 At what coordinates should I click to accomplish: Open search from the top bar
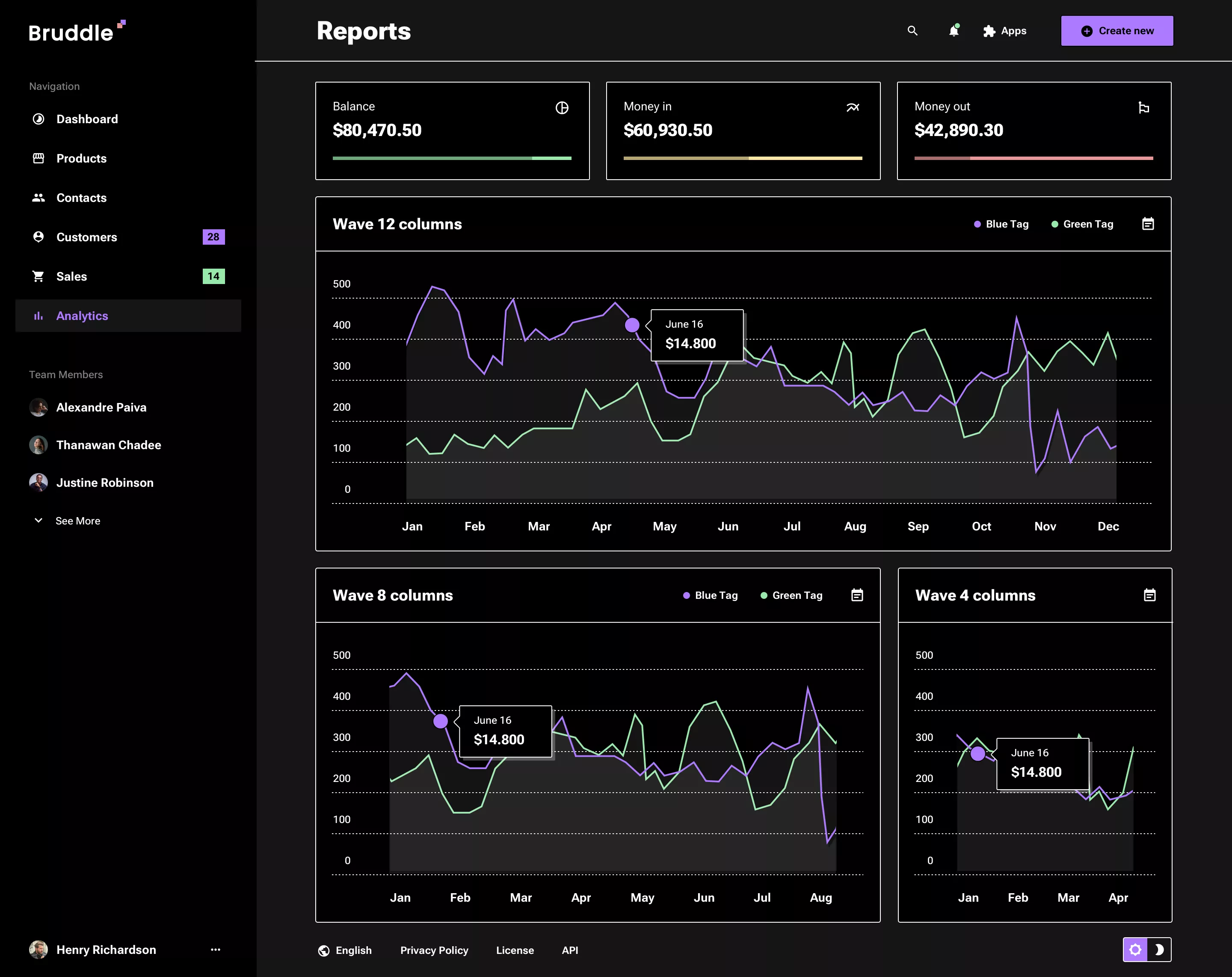click(x=912, y=31)
